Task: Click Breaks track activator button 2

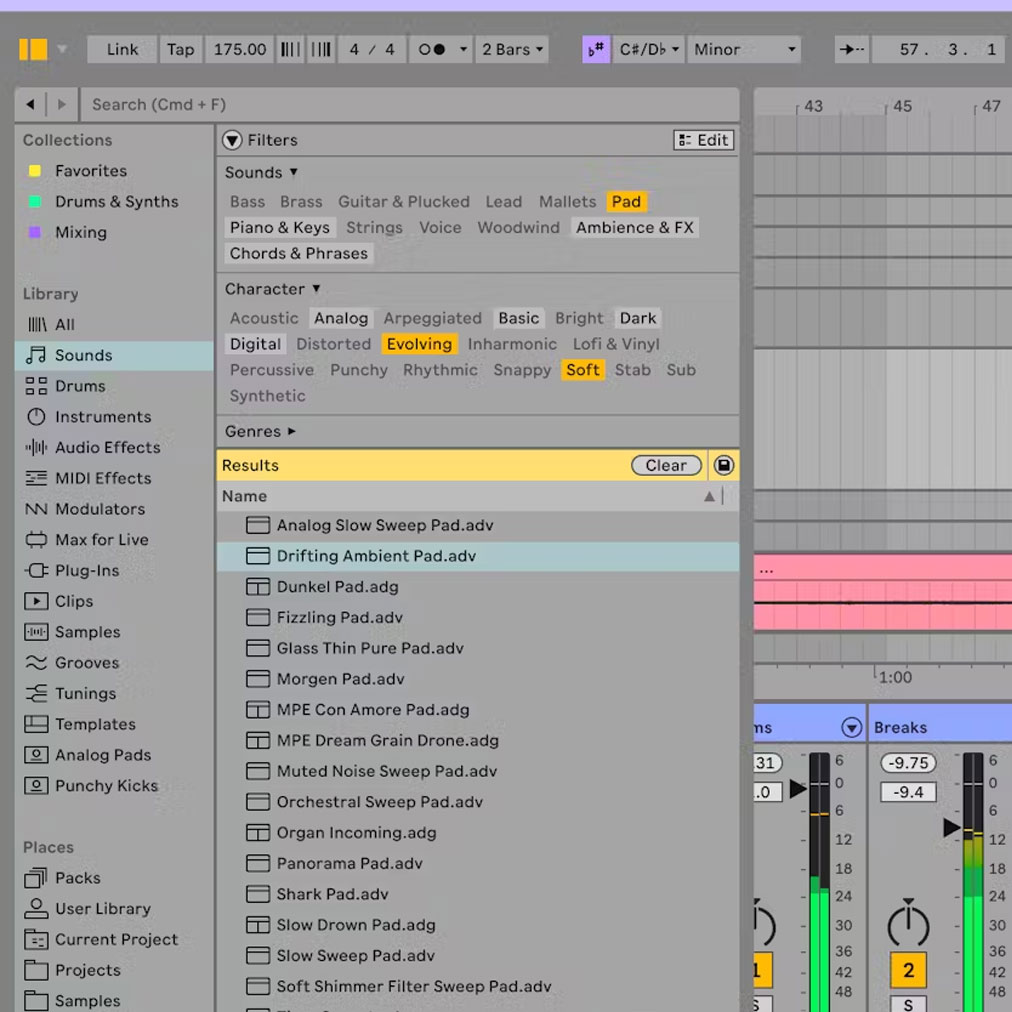Action: click(x=908, y=970)
